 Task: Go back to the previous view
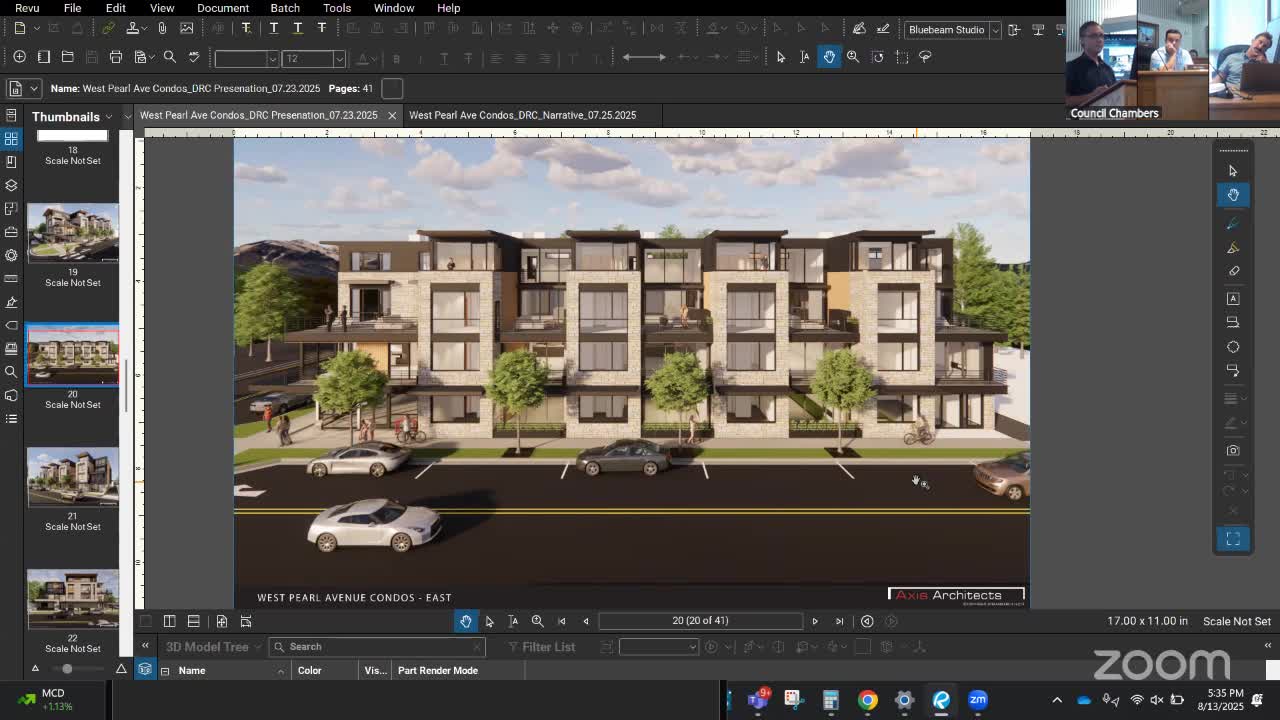tap(867, 621)
